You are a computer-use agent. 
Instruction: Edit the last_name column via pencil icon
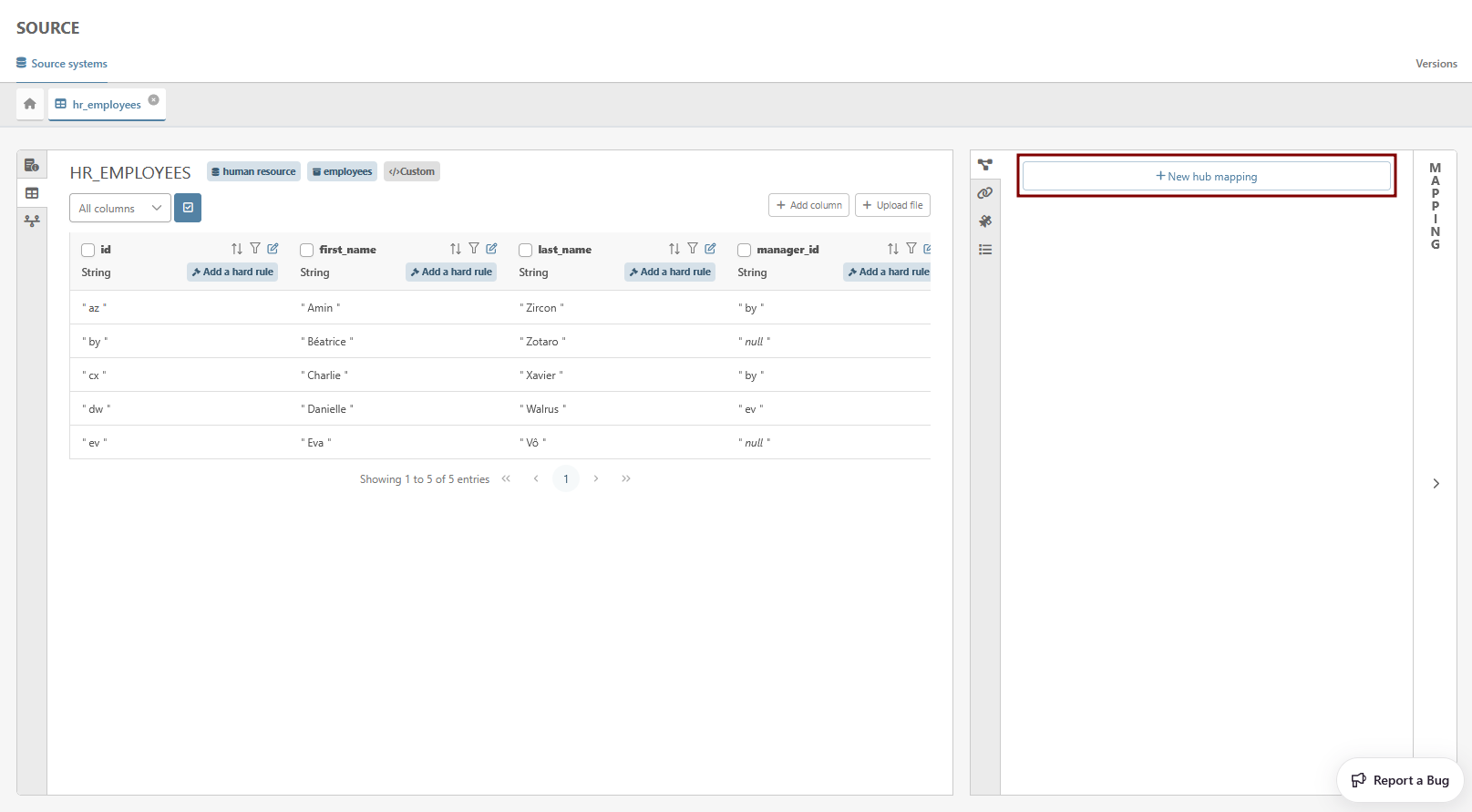coord(710,249)
